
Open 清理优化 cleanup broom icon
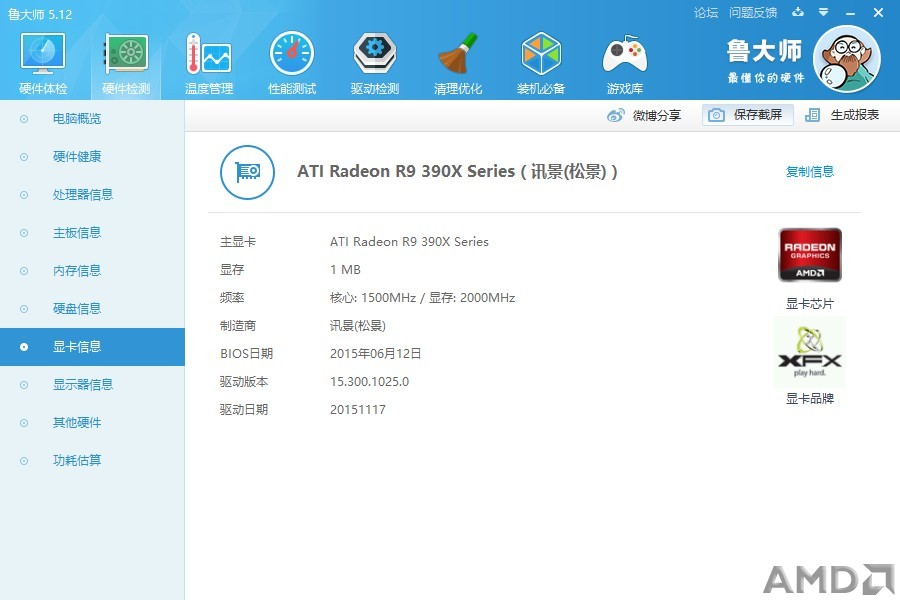coord(457,53)
